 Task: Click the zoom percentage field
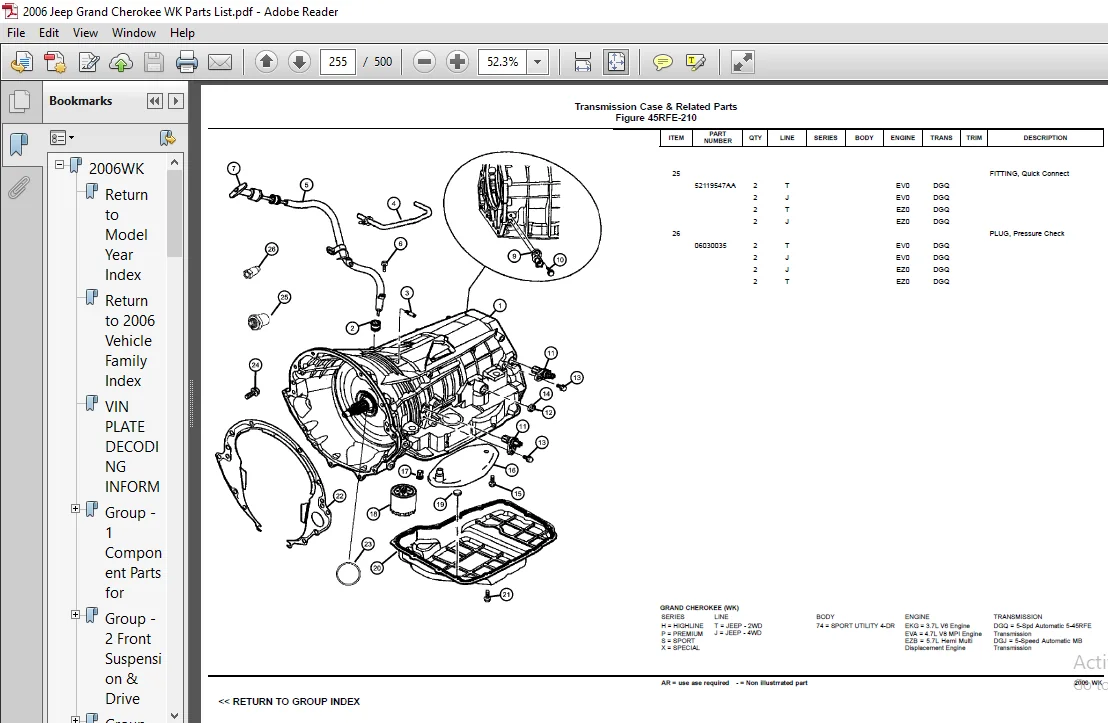tap(502, 62)
